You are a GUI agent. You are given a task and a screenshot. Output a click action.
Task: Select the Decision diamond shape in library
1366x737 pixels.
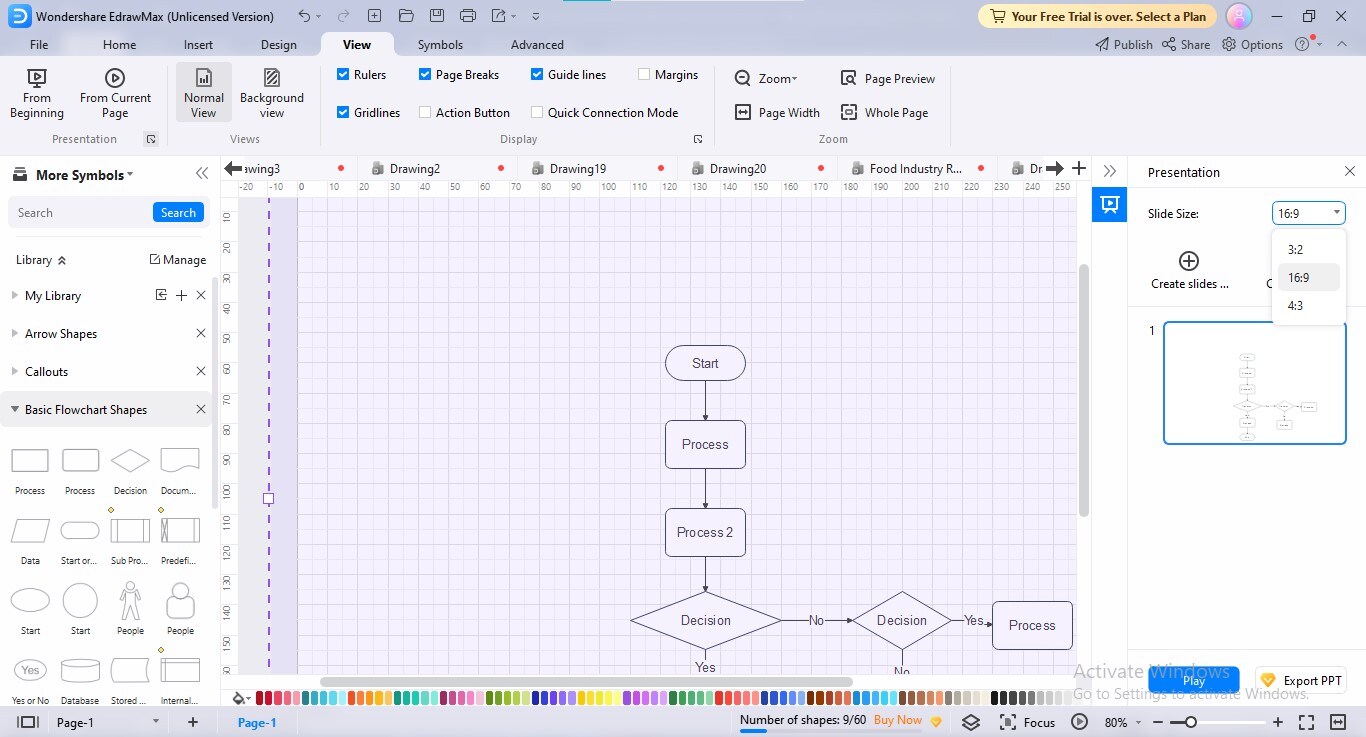coord(130,460)
